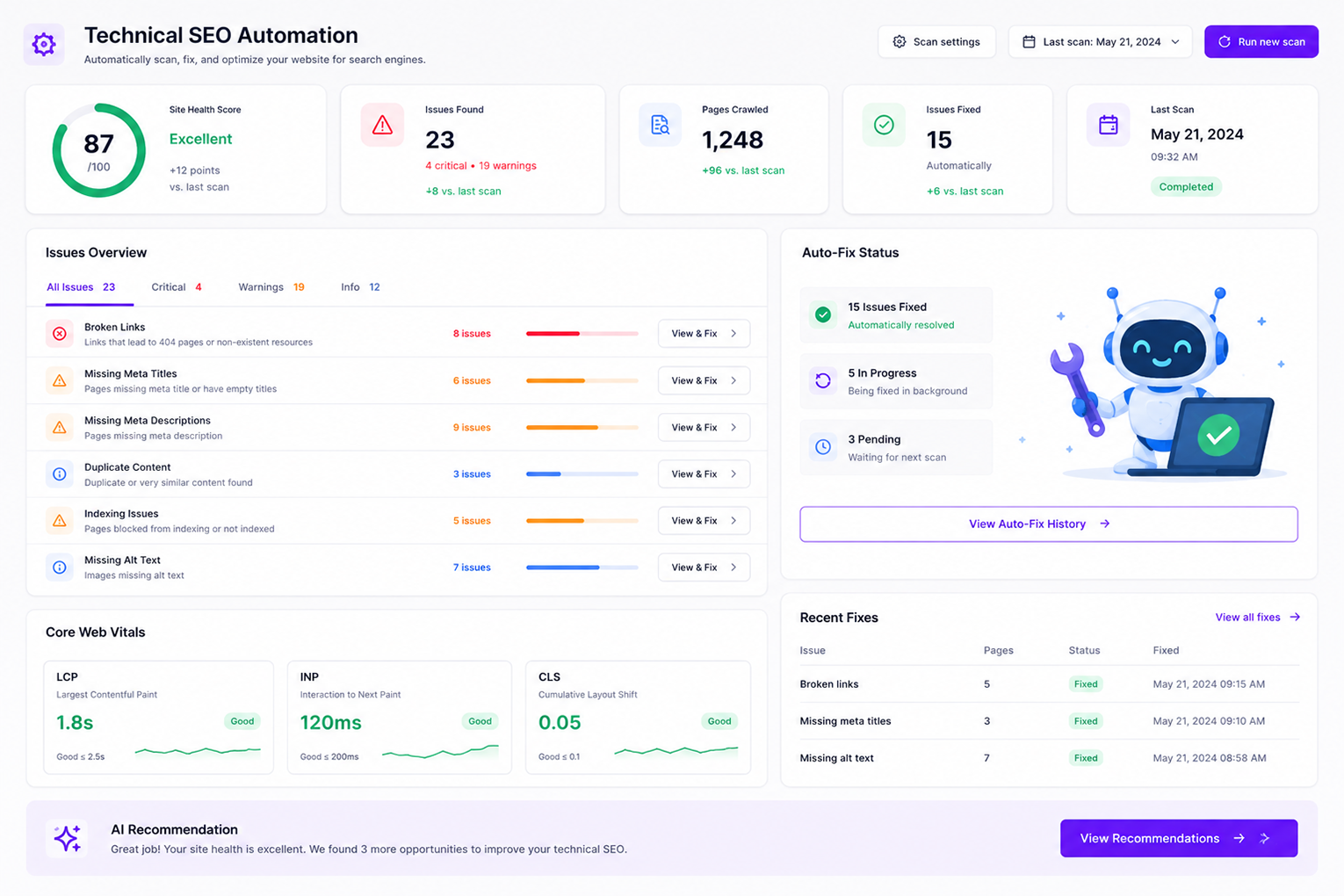Click the Broken Links red progress bar

click(582, 334)
